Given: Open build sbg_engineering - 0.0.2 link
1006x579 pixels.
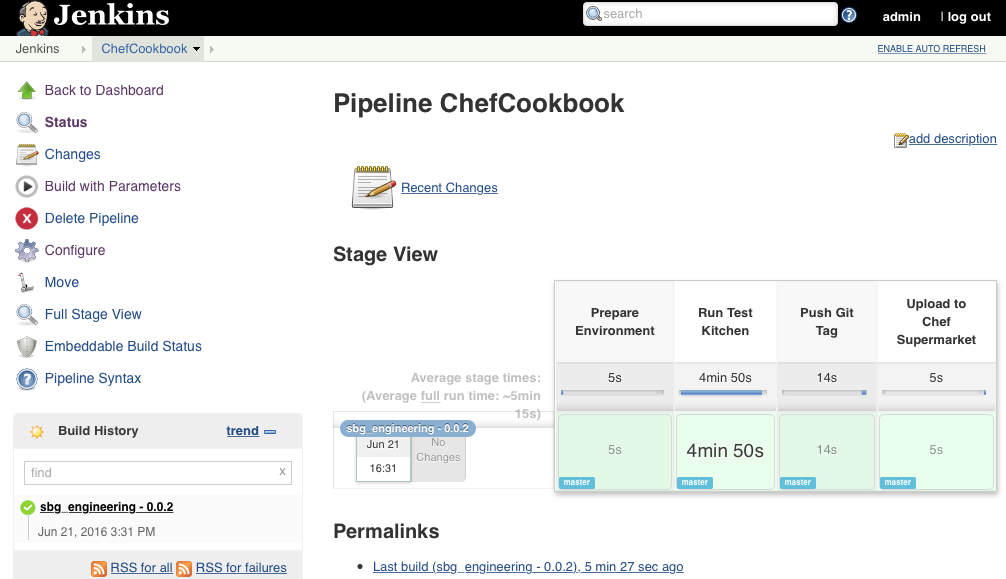Looking at the screenshot, I should 107,507.
